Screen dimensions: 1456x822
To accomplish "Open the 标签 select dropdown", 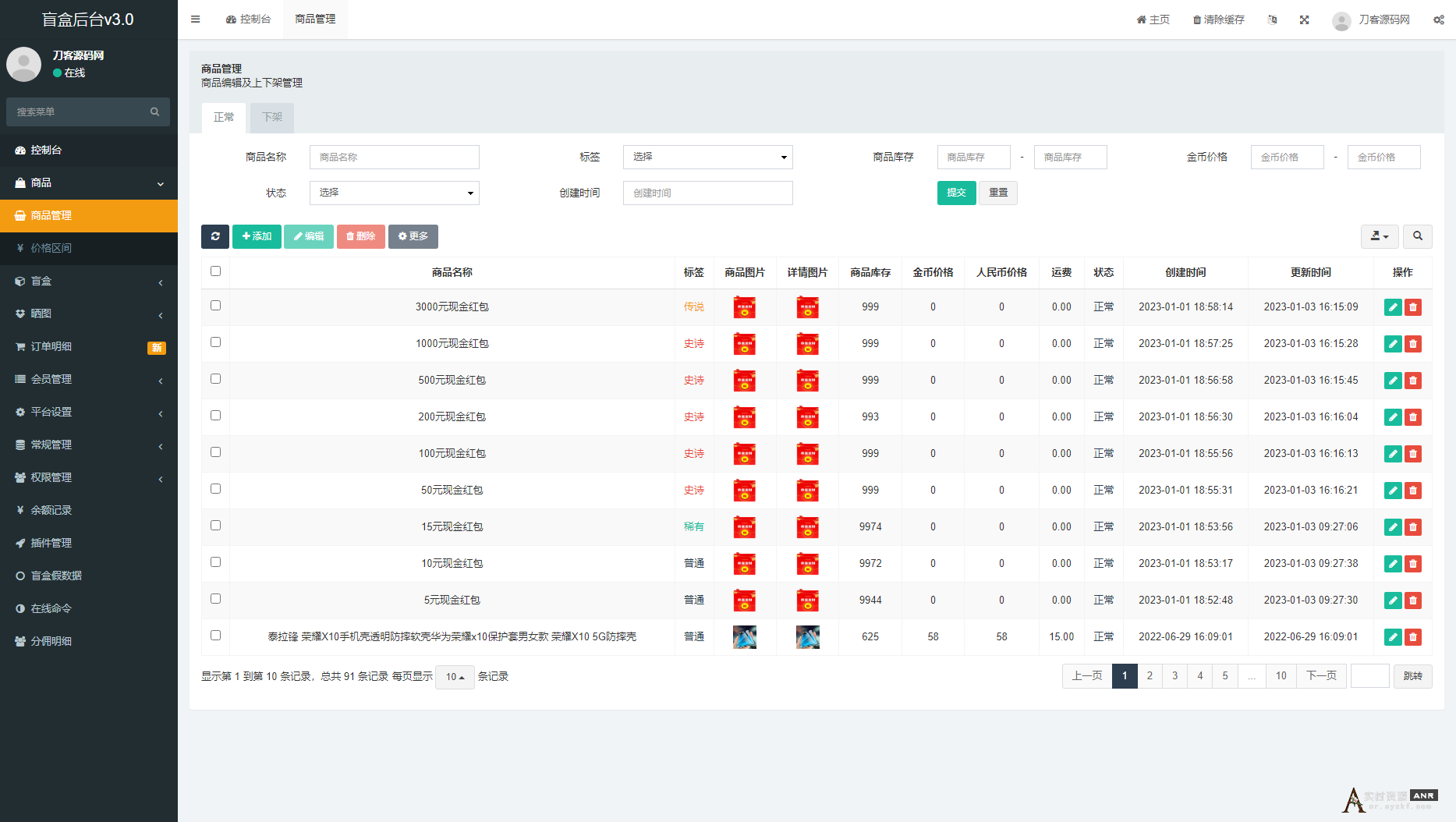I will [x=708, y=157].
